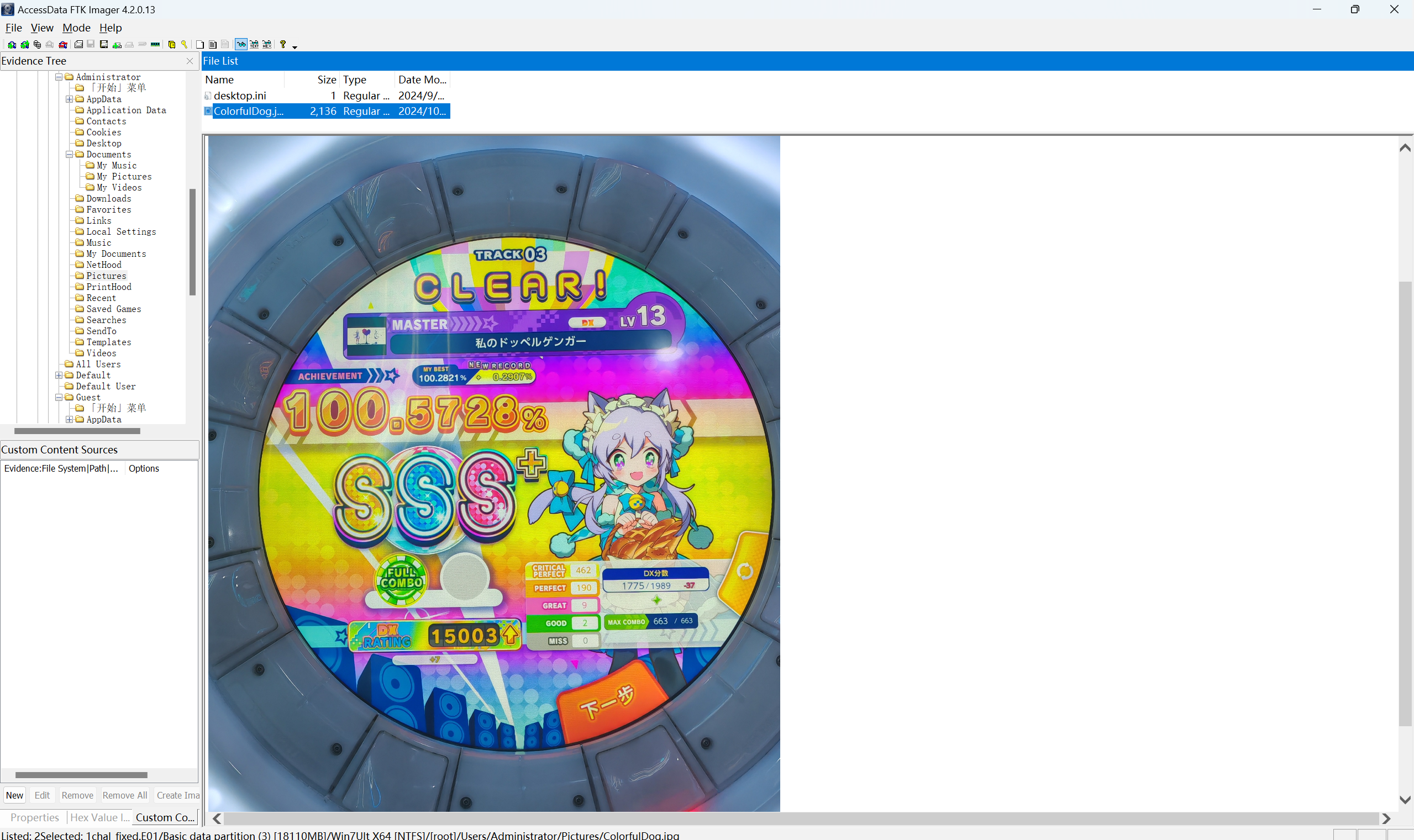
Task: Click the yellow question mark help icon
Action: click(x=282, y=44)
